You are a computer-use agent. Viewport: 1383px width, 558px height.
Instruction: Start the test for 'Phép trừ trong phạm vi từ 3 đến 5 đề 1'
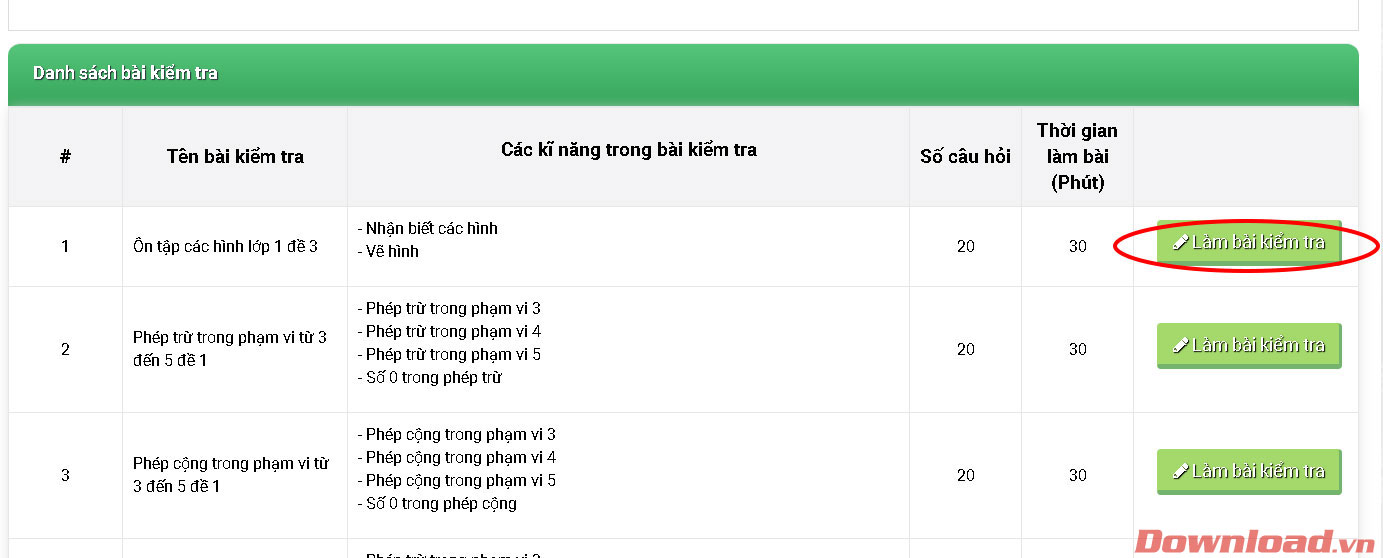(x=1248, y=346)
